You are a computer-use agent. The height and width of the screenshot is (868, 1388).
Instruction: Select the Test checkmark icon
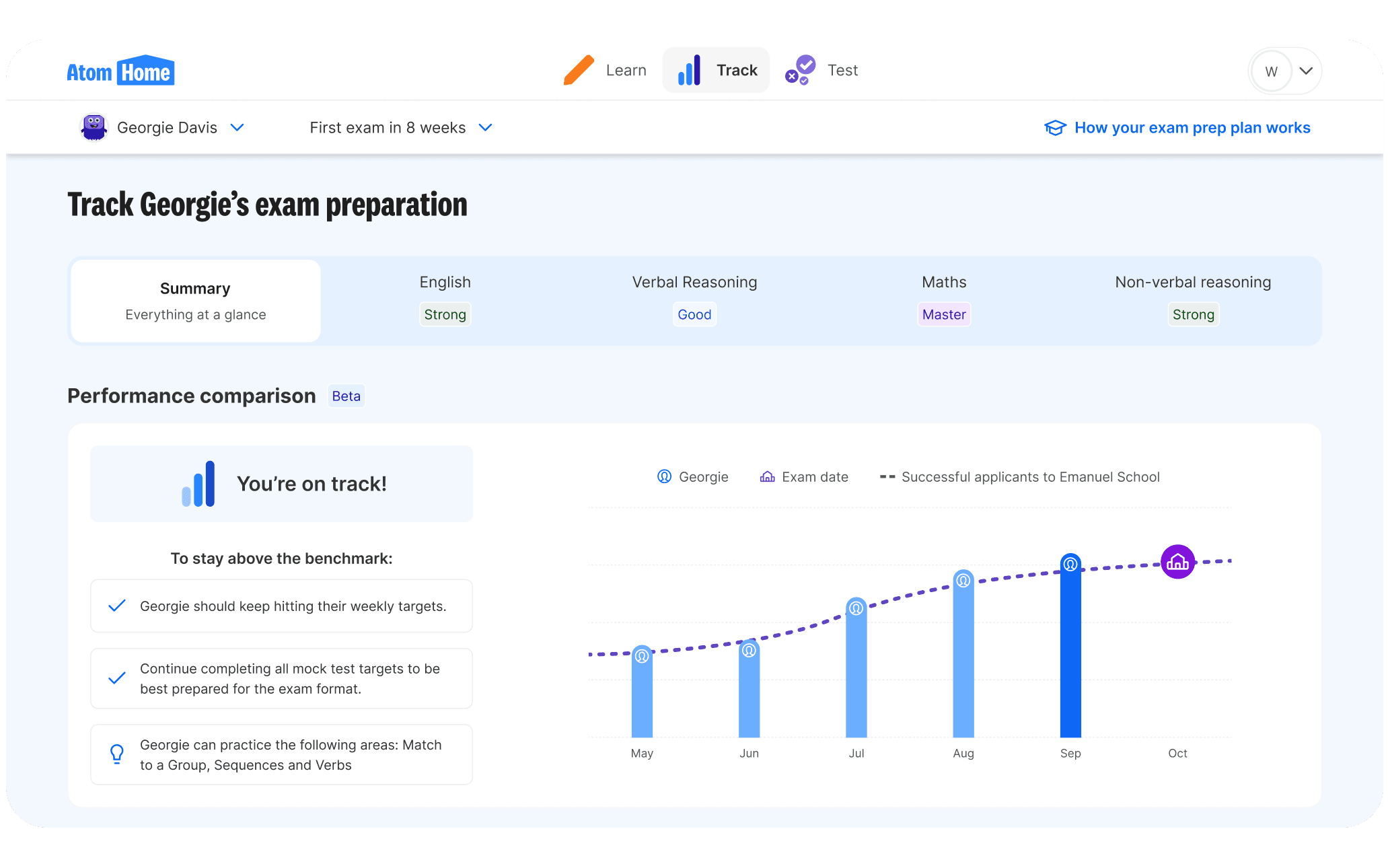point(800,70)
